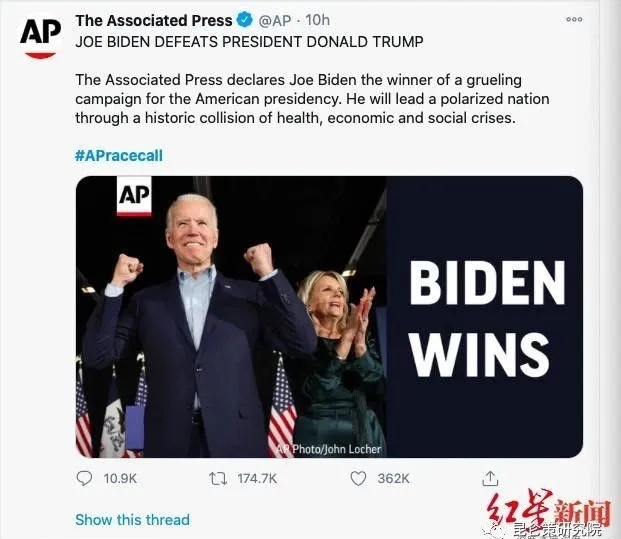Image resolution: width=621 pixels, height=539 pixels.
Task: Open the Biden Wins image
Action: coord(329,317)
